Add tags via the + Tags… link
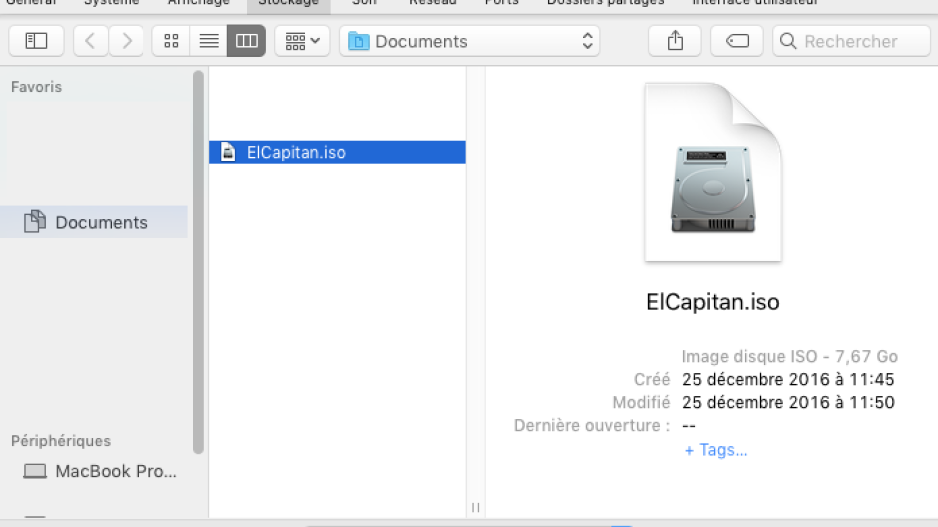Screen dimensions: 938x527 click(x=715, y=450)
